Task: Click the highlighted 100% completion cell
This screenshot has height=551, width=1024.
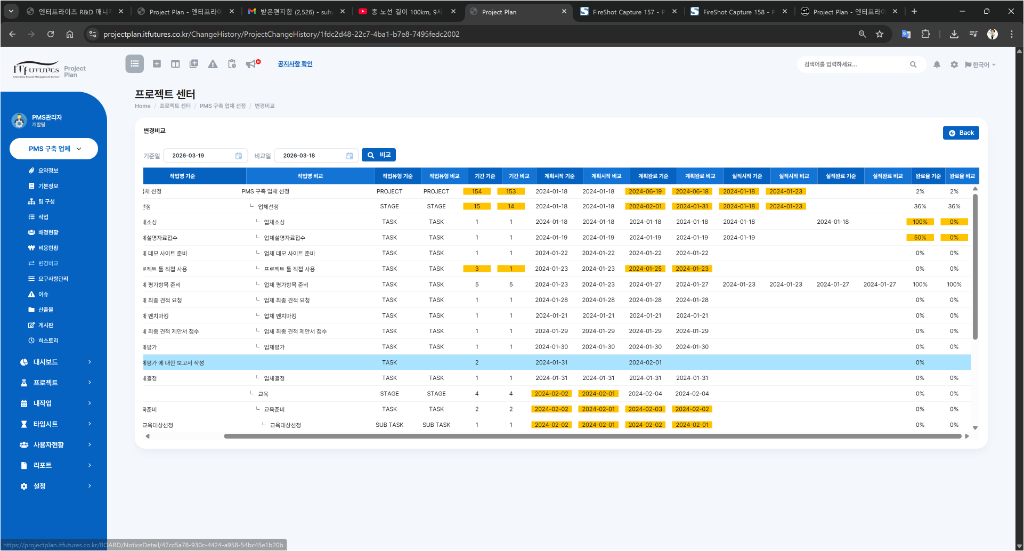Action: pos(920,222)
